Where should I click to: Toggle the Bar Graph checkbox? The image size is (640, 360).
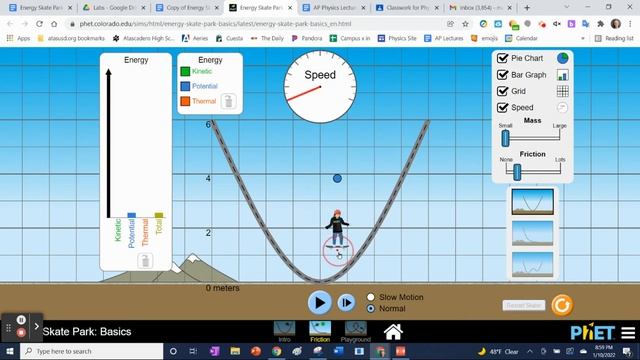point(502,75)
